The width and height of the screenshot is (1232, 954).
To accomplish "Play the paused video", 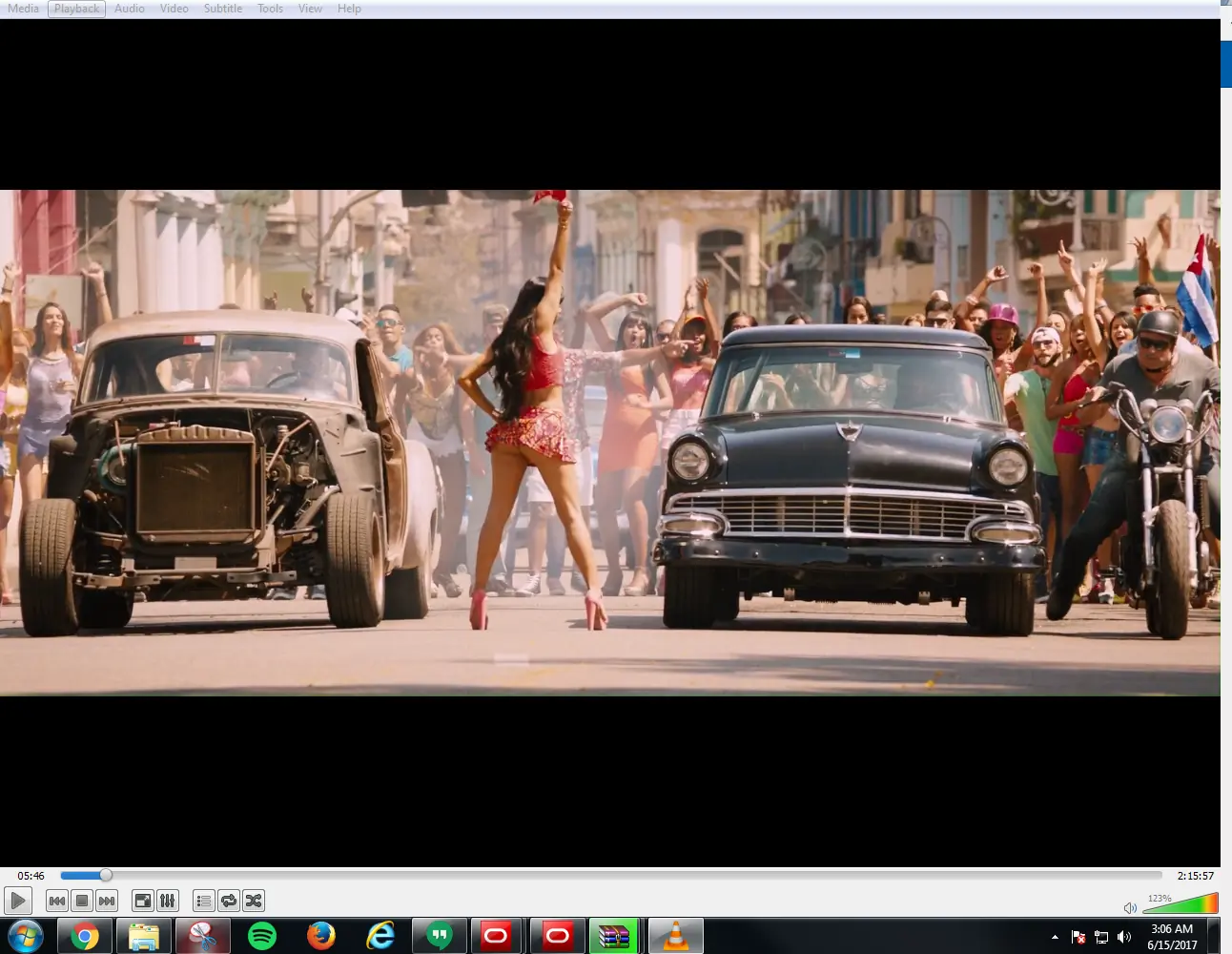I will click(18, 901).
